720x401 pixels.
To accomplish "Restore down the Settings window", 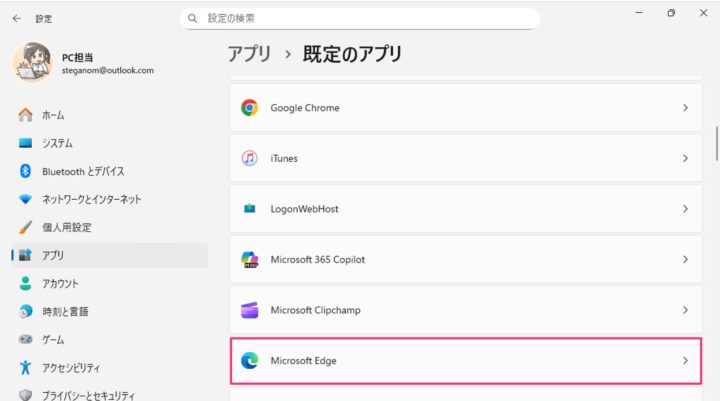I will tap(671, 13).
